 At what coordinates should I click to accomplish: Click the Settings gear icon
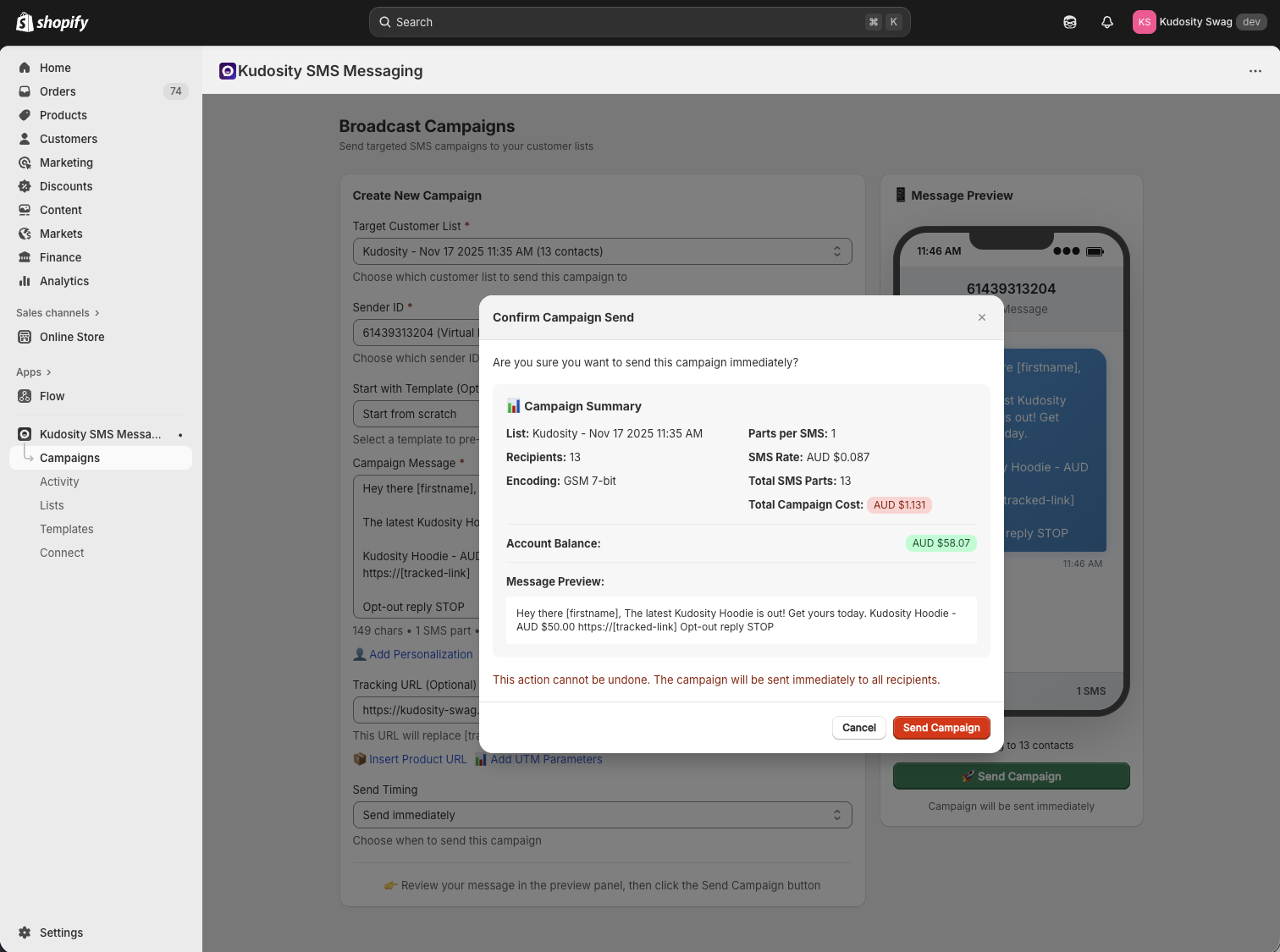[25, 933]
